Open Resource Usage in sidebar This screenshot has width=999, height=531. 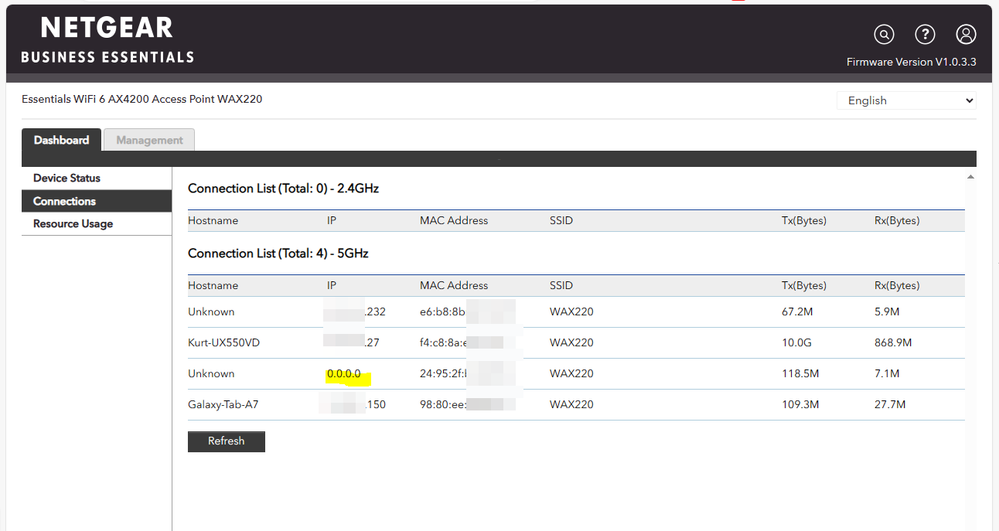coord(73,224)
